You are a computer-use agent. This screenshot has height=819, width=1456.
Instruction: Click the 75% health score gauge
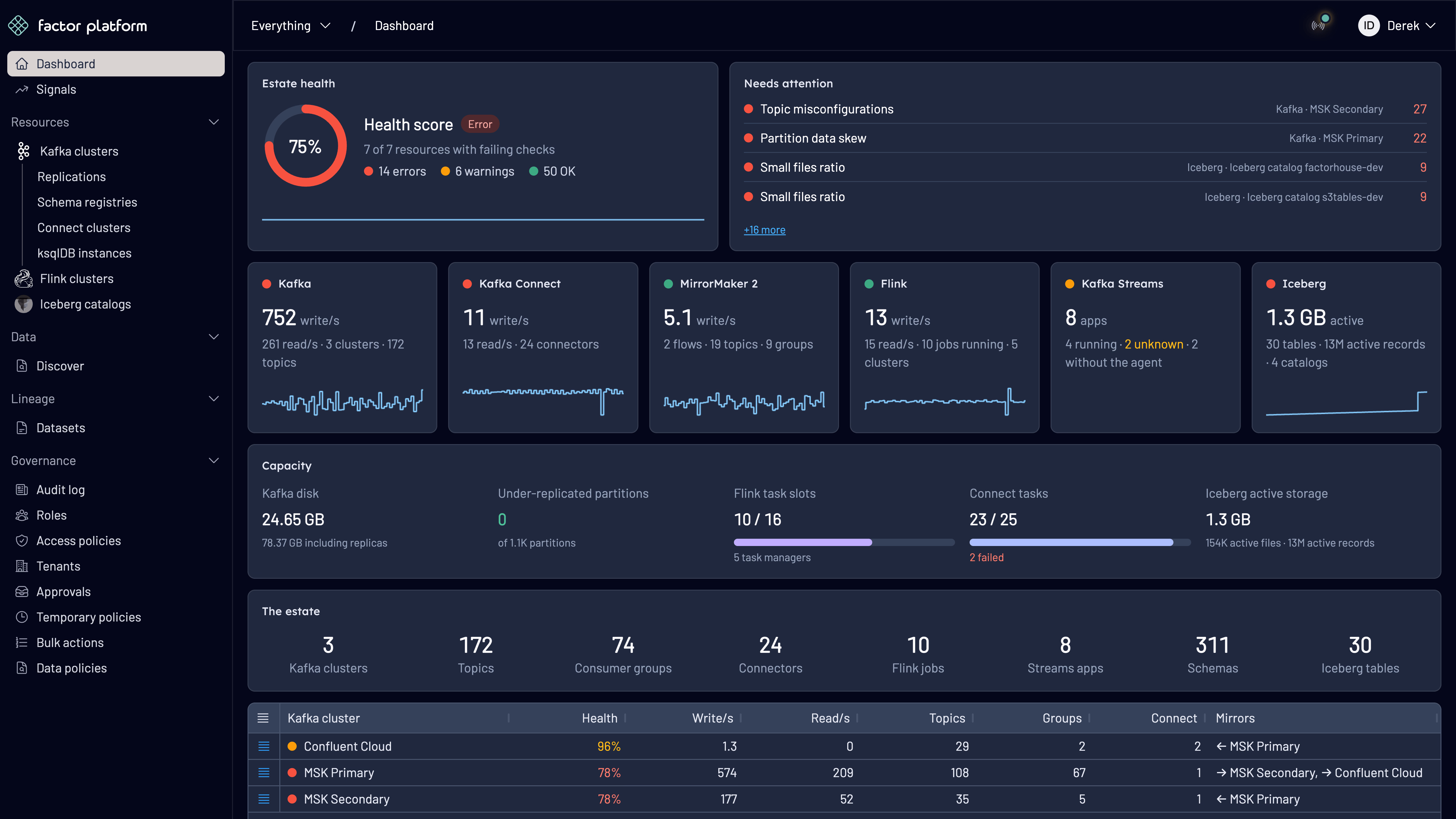click(x=305, y=146)
